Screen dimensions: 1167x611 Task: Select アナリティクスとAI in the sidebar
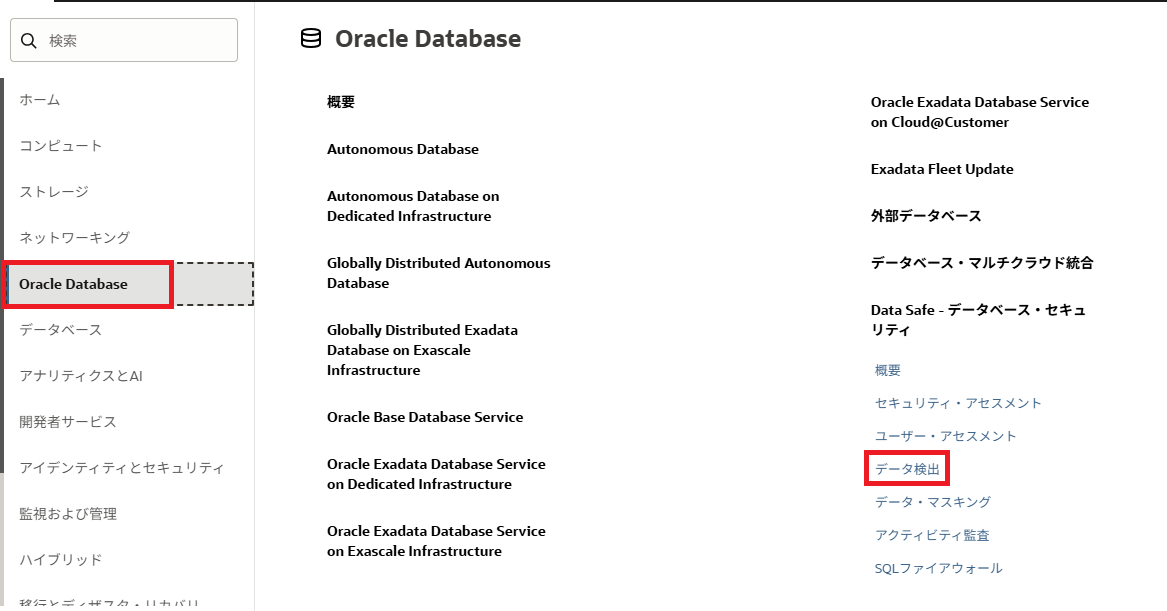(80, 376)
